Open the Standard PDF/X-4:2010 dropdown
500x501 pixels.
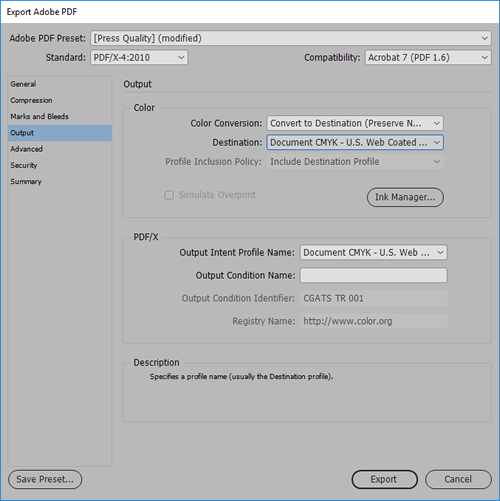(x=139, y=57)
